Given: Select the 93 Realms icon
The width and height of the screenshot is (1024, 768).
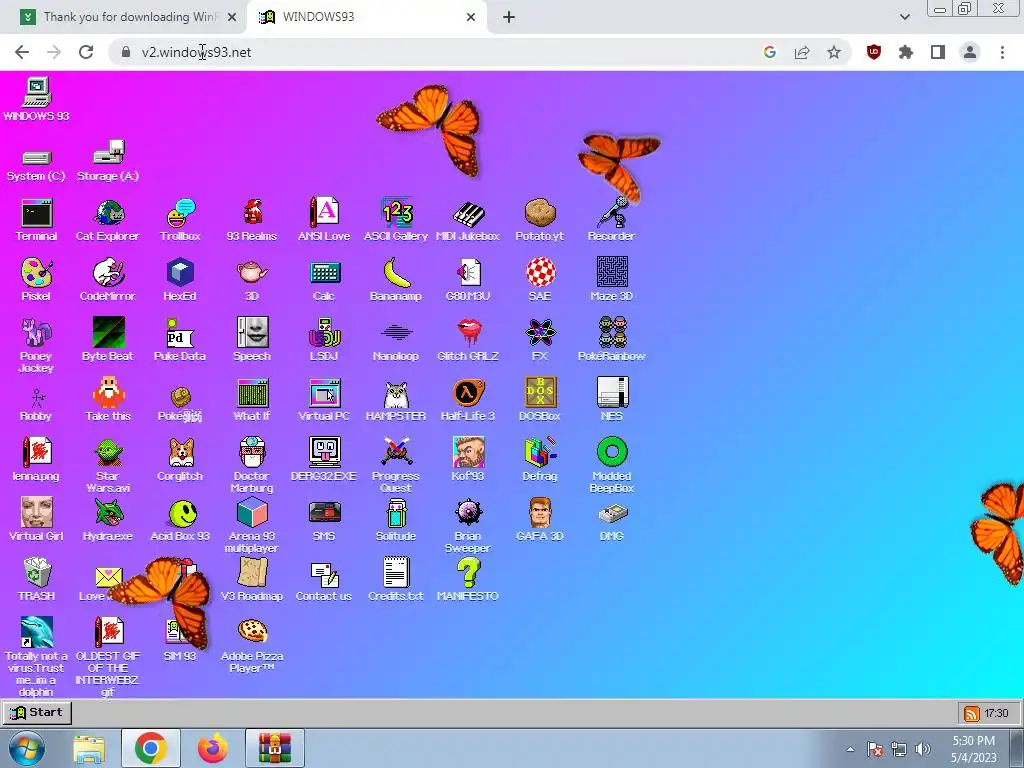Looking at the screenshot, I should [252, 220].
